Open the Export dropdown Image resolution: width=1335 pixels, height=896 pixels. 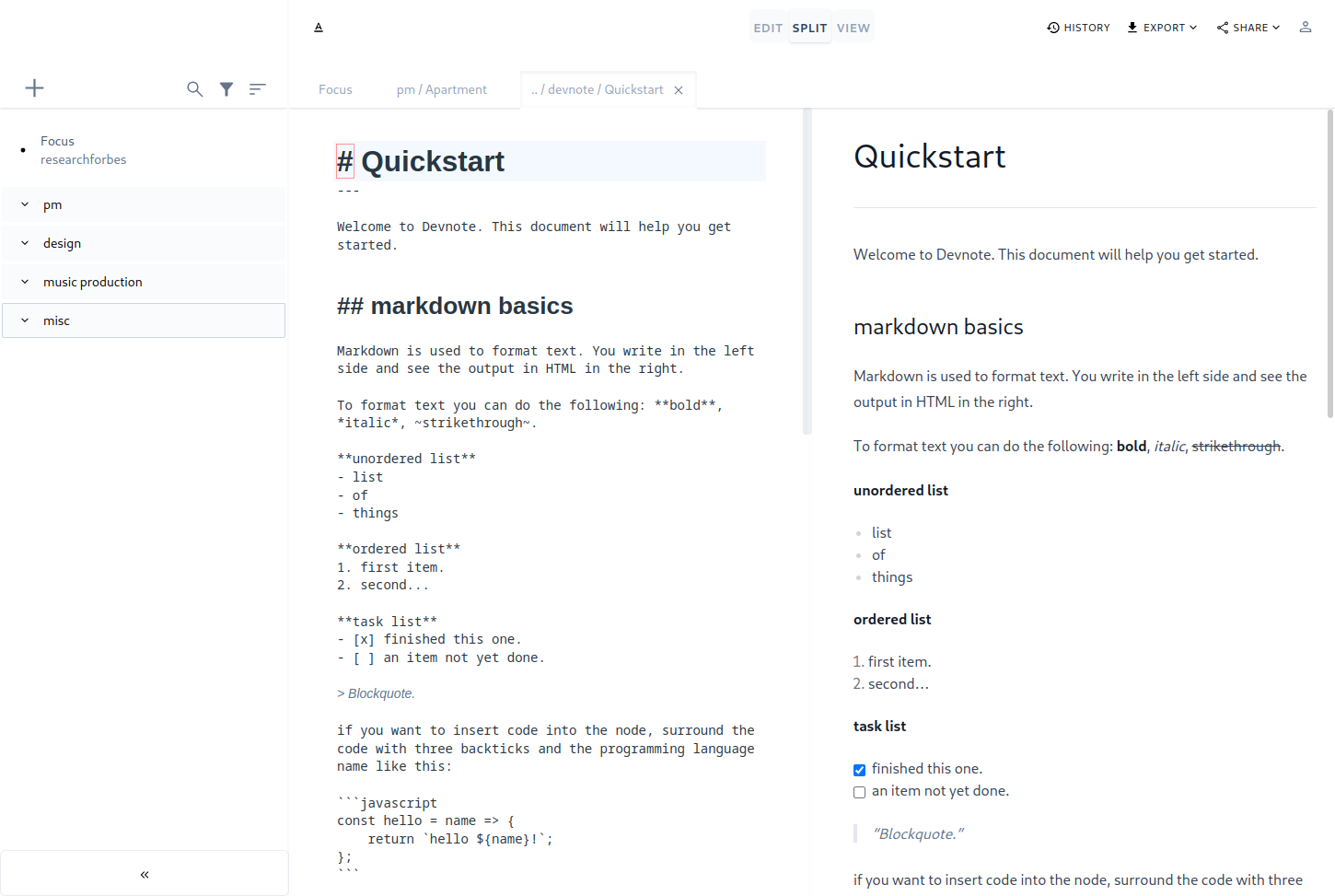[x=1162, y=28]
